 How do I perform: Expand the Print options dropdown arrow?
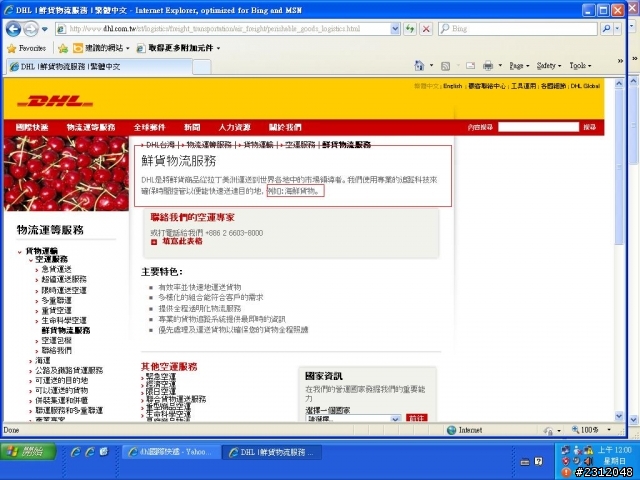click(x=500, y=66)
